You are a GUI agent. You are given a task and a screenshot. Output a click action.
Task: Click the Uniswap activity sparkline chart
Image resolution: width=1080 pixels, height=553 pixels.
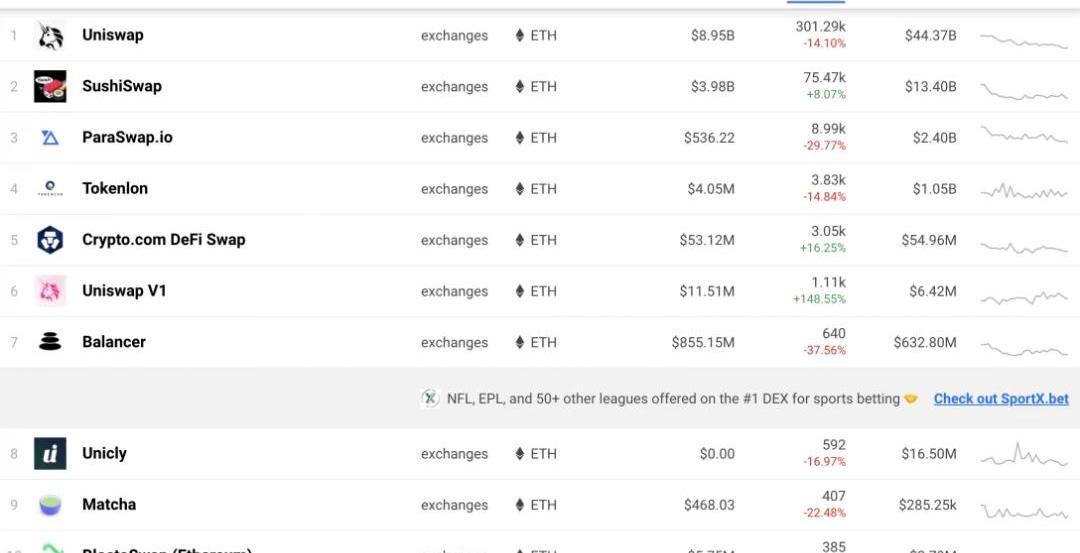[x=1024, y=41]
